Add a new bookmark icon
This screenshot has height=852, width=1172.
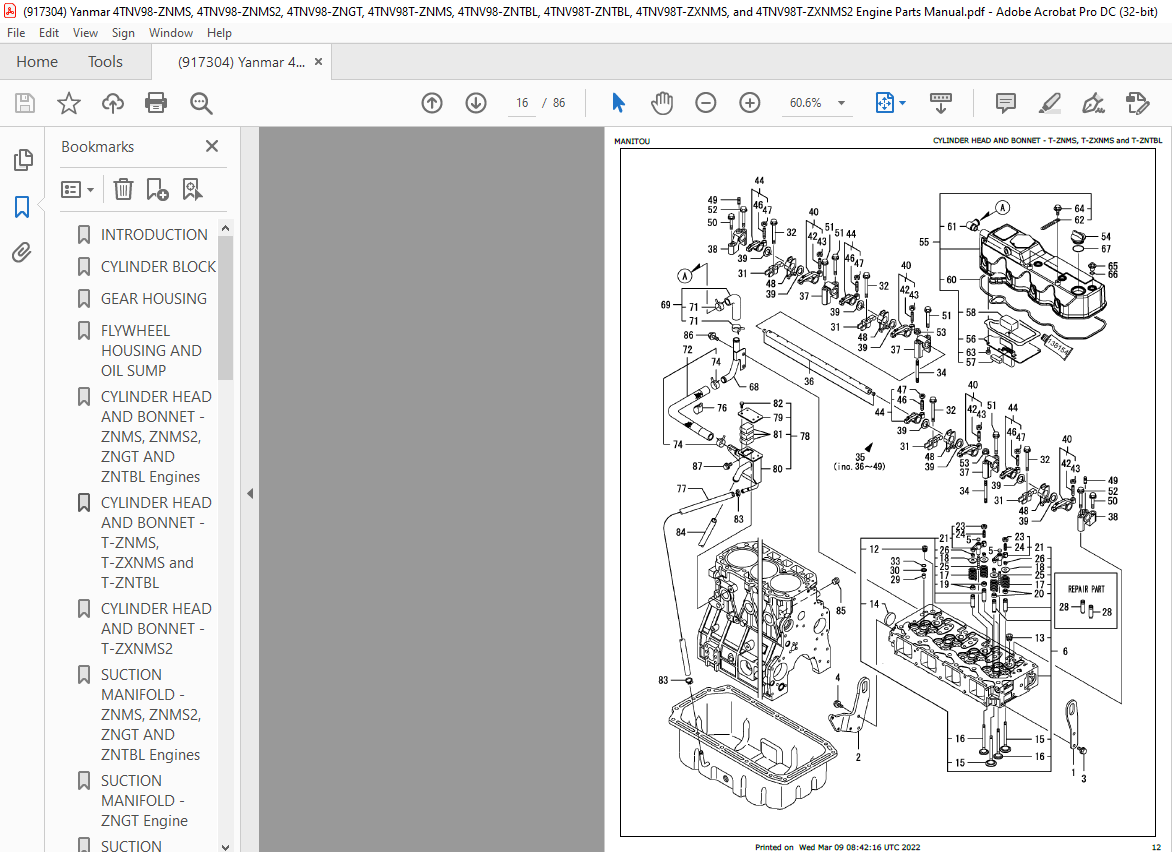pyautogui.click(x=157, y=189)
